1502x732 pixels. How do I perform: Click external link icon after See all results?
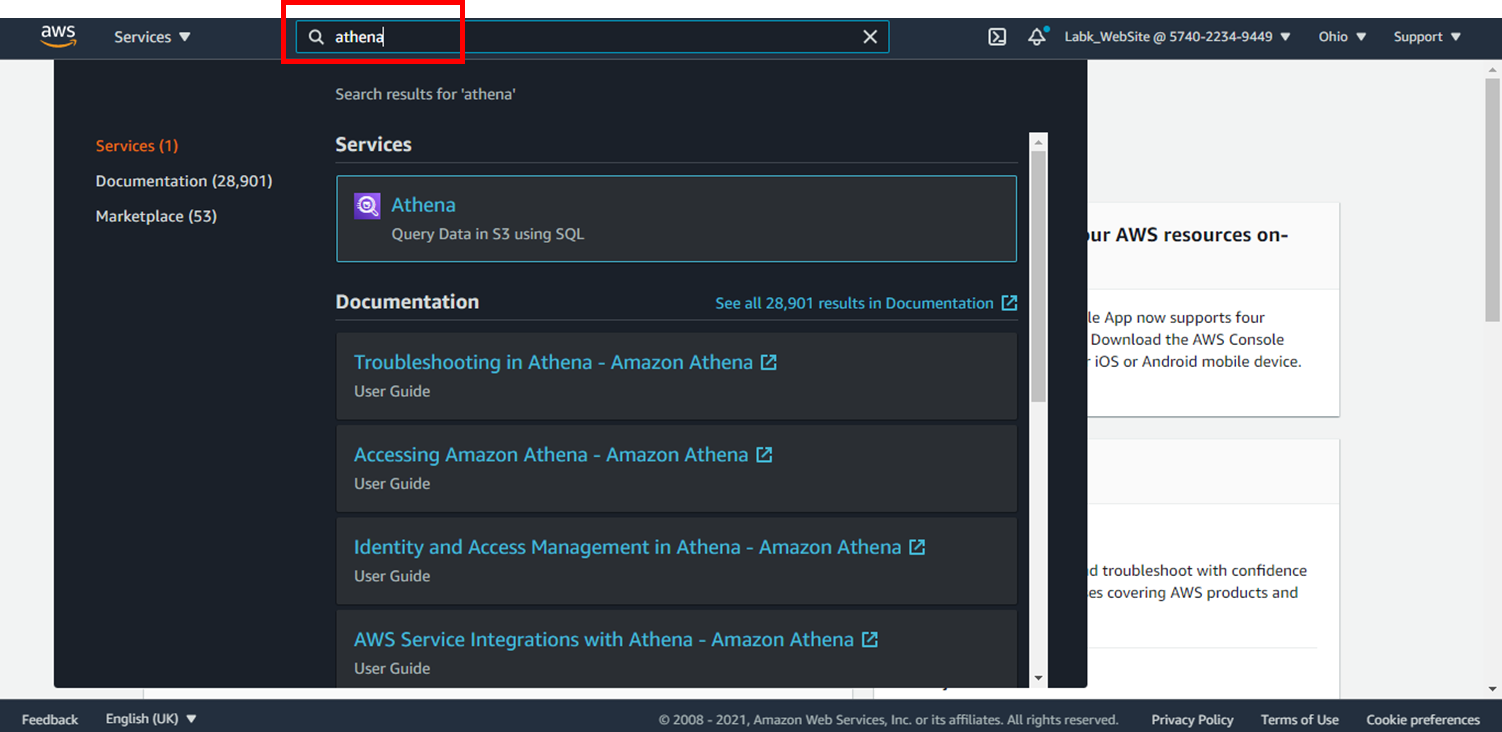click(1009, 303)
